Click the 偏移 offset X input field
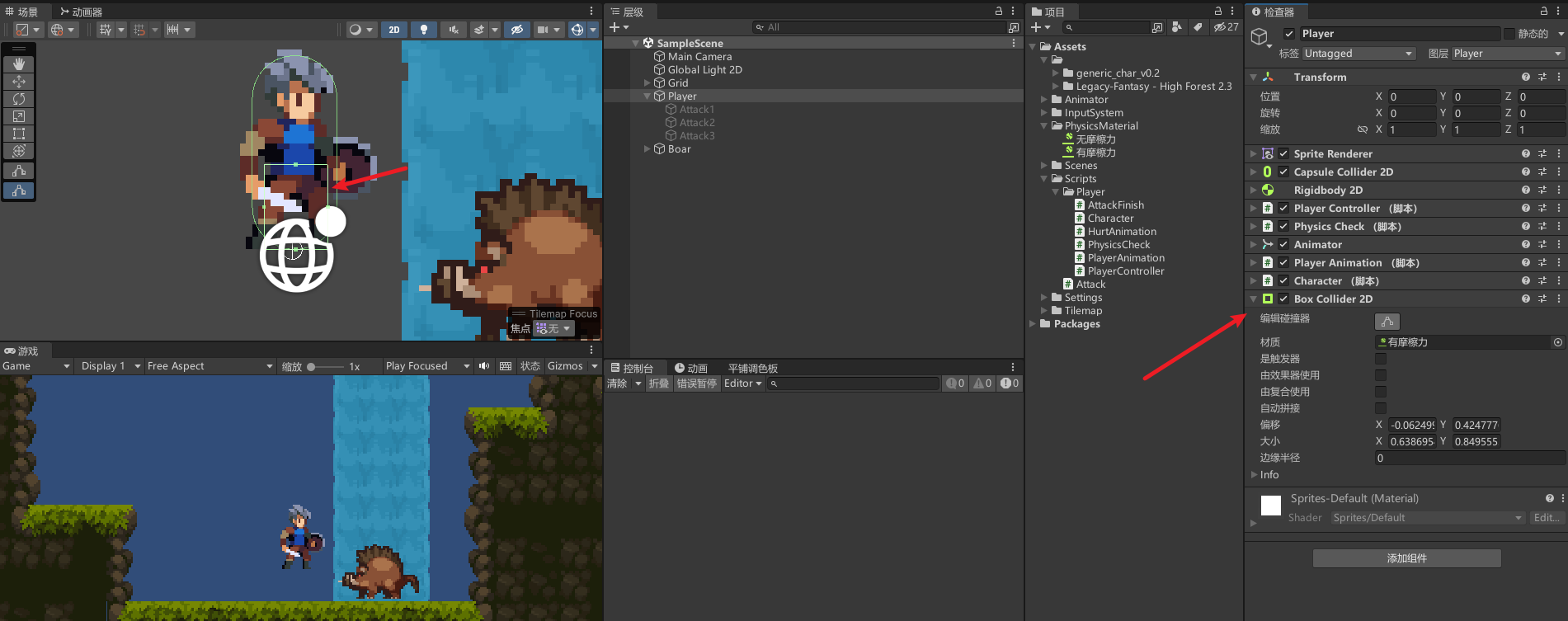 1412,426
